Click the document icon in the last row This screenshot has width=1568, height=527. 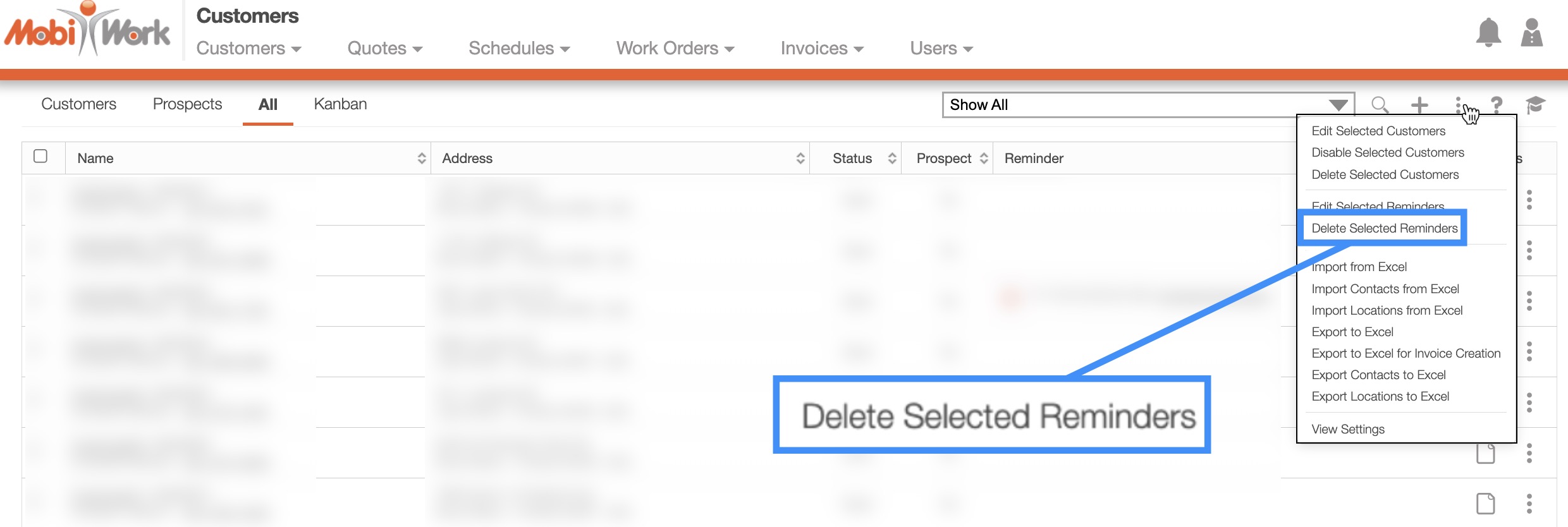point(1485,504)
